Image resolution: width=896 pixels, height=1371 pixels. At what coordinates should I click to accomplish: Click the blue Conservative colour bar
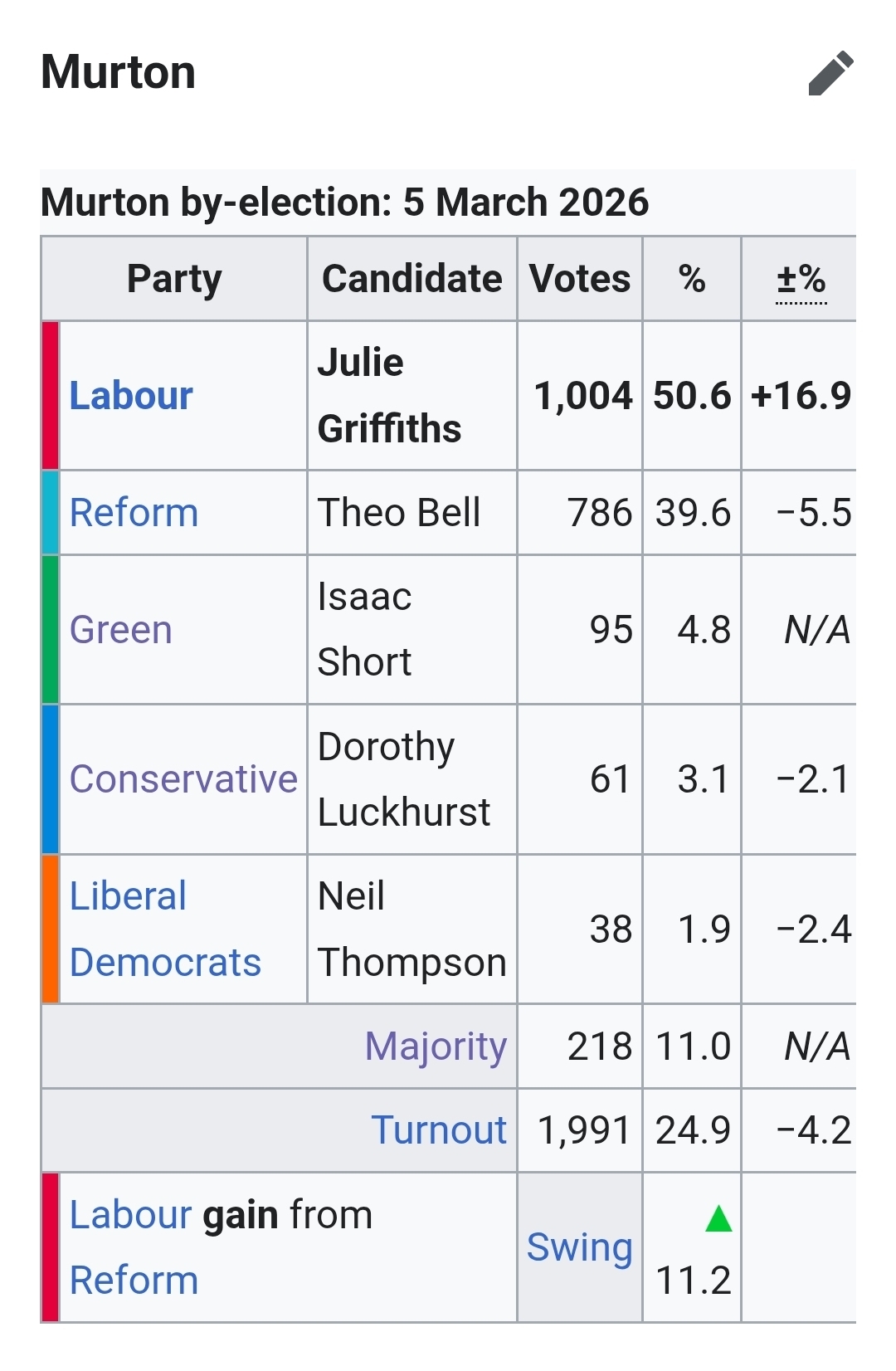pyautogui.click(x=51, y=779)
